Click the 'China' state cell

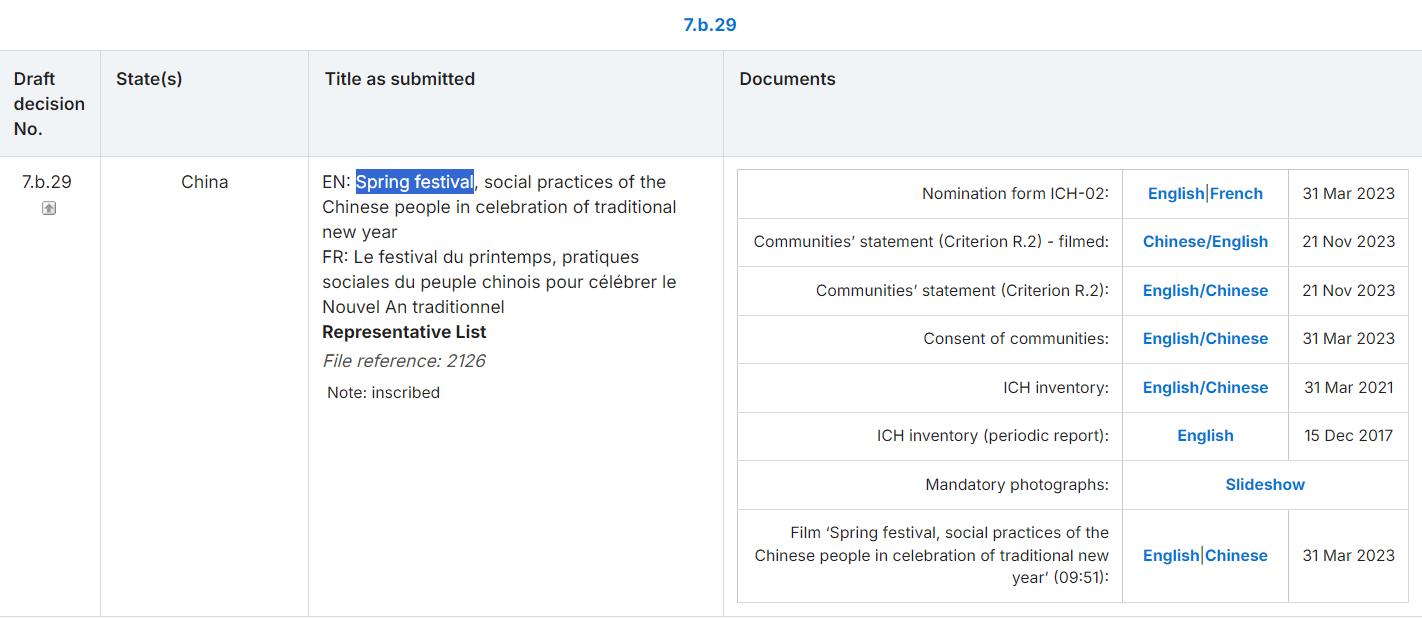[204, 182]
